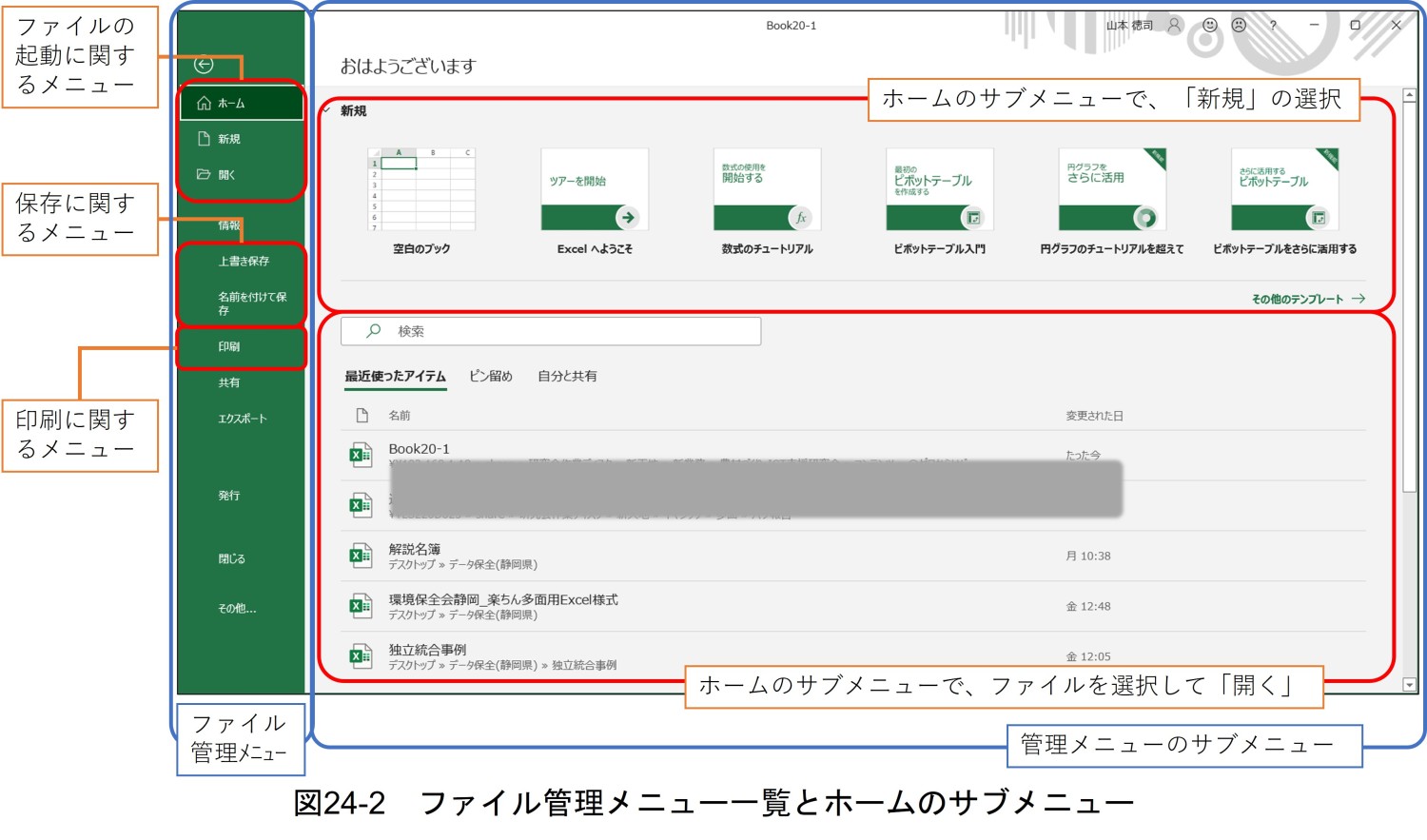Open the エクスポート menu item
The width and height of the screenshot is (1427, 840).
(242, 419)
